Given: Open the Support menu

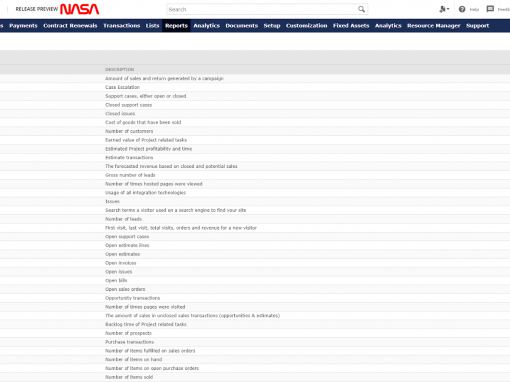Looking at the screenshot, I should click(x=477, y=26).
